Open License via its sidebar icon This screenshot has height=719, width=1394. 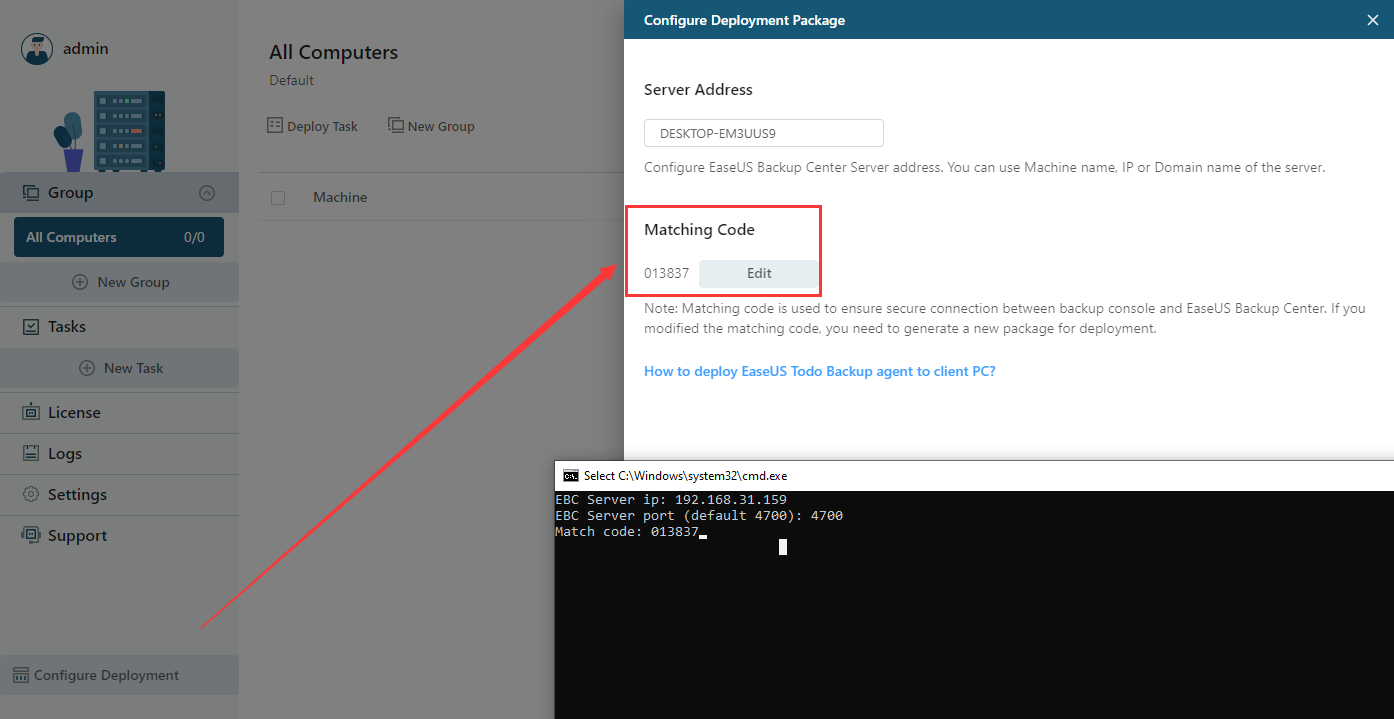point(30,412)
